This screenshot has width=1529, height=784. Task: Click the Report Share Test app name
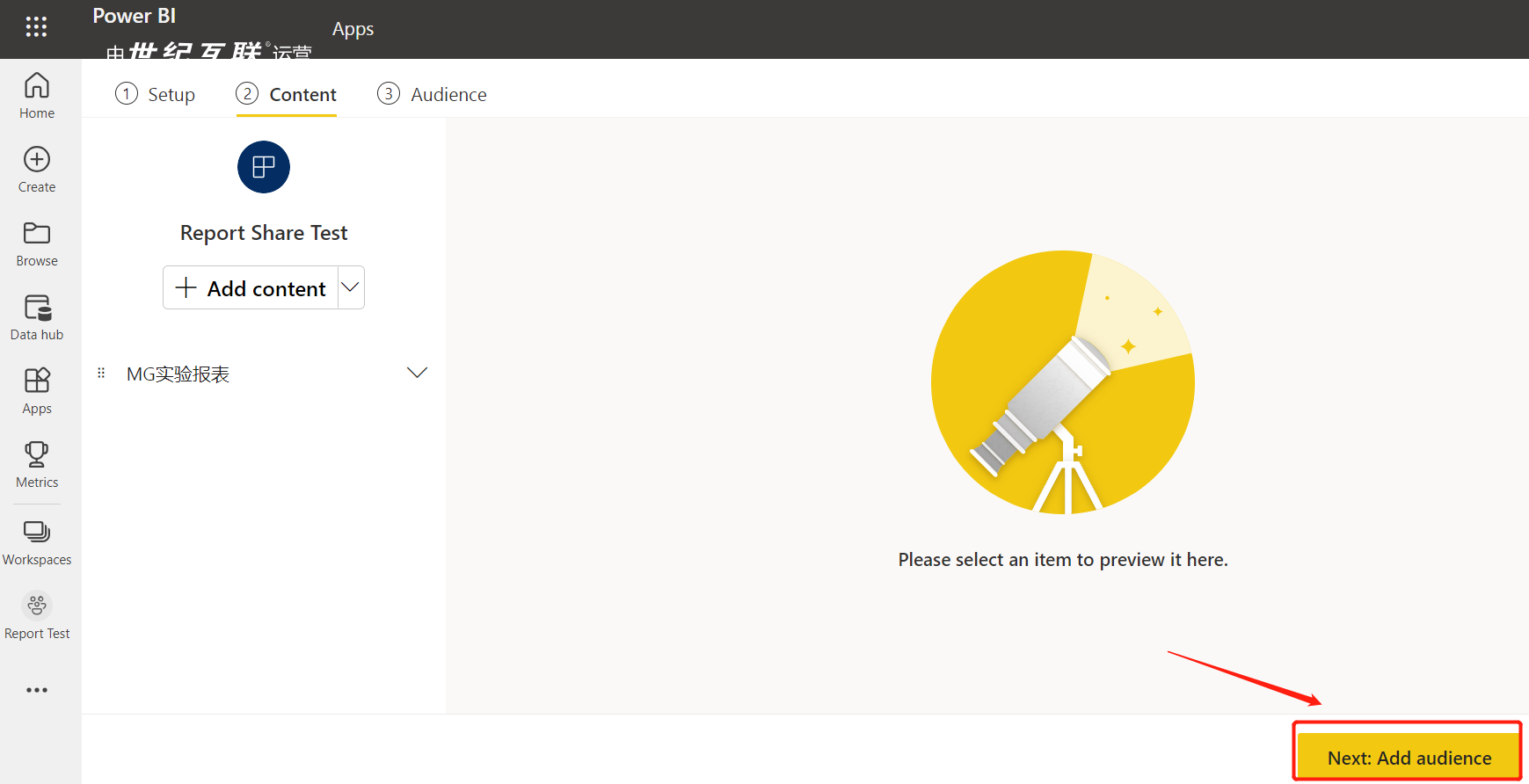pos(264,233)
